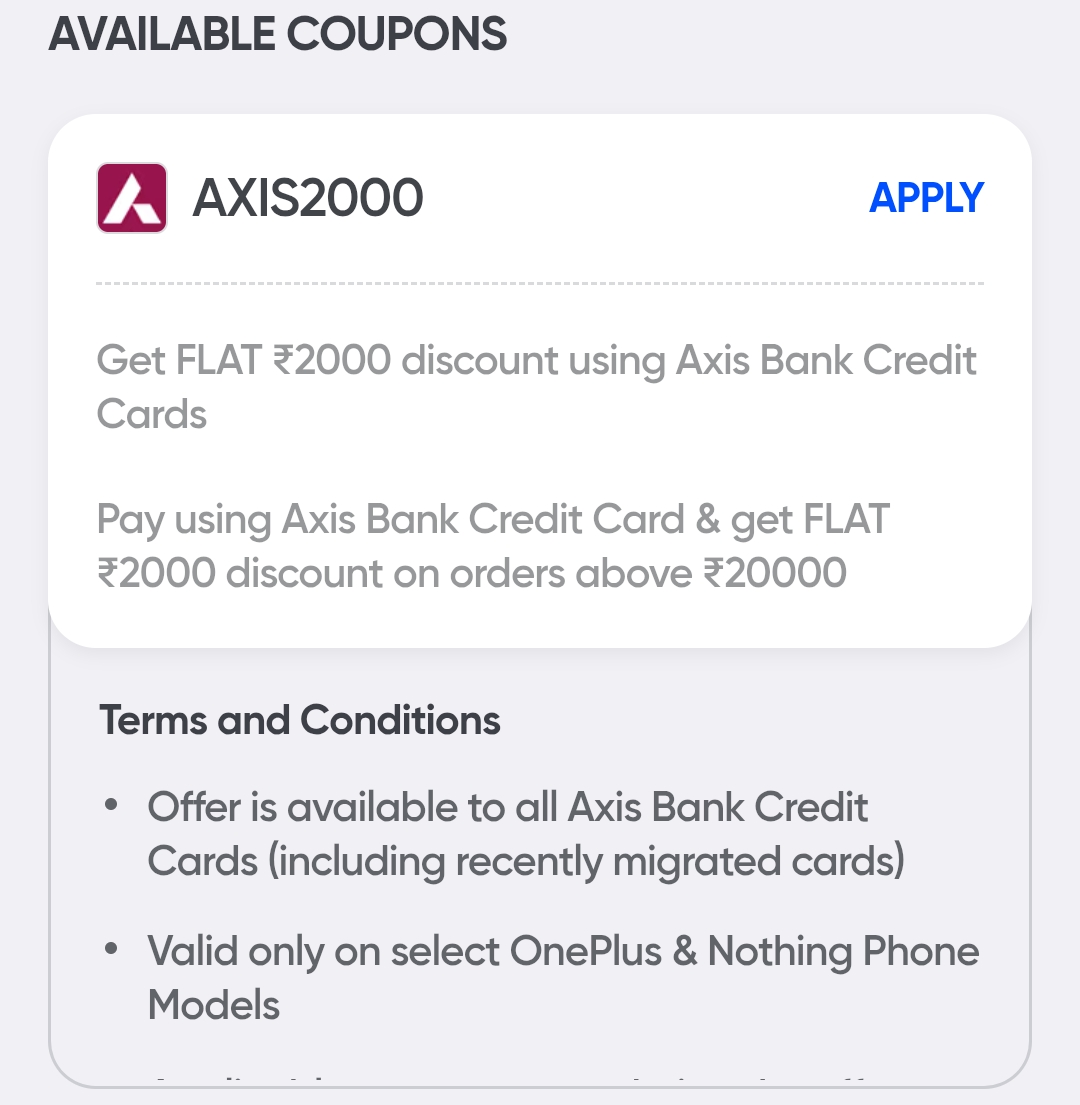
Task: Select the AXIS2000 coupon code text
Action: (308, 198)
